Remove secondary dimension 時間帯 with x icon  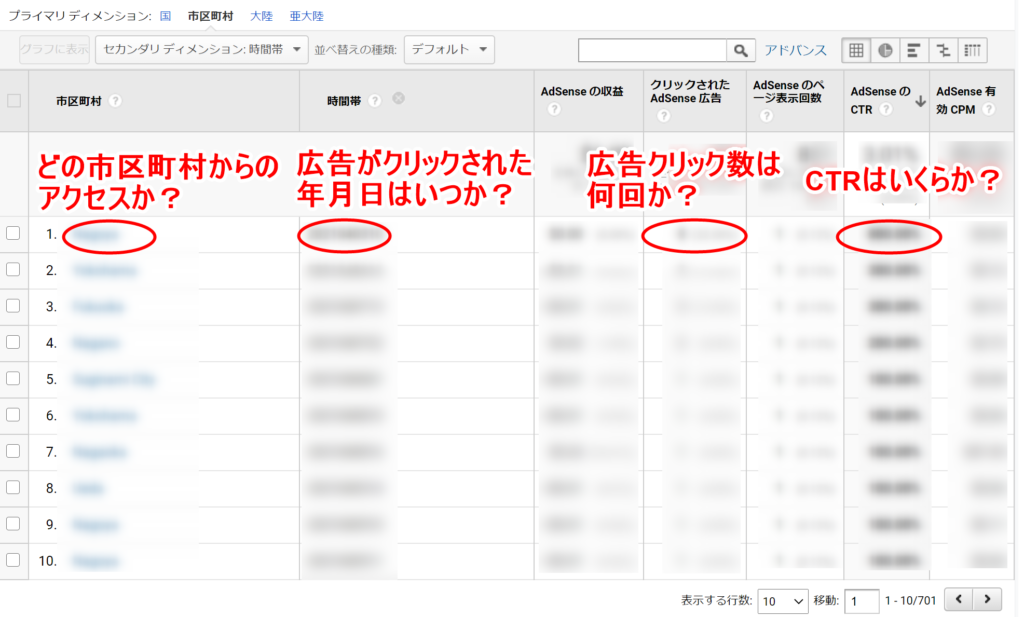pos(398,99)
